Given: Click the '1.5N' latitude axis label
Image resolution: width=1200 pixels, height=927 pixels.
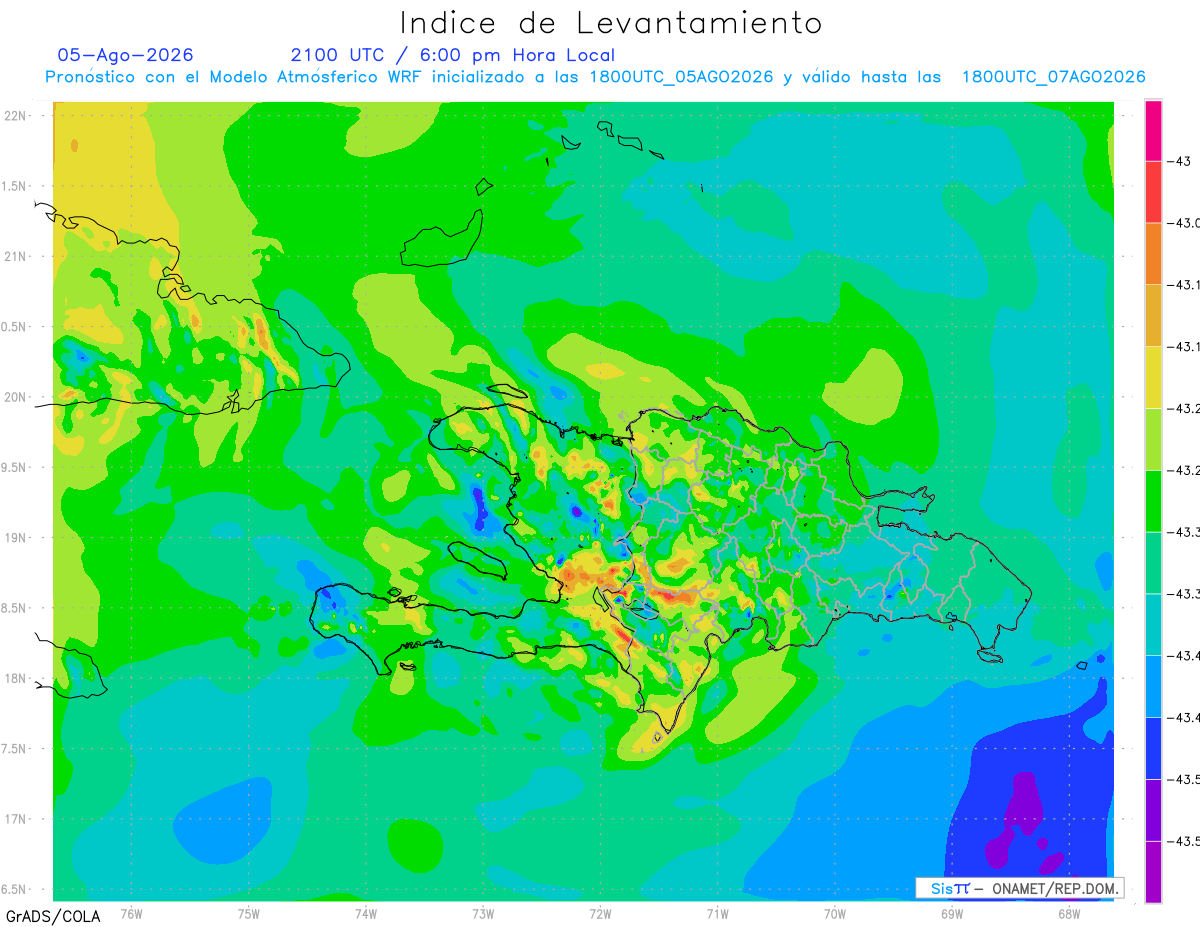Looking at the screenshot, I should (15, 186).
